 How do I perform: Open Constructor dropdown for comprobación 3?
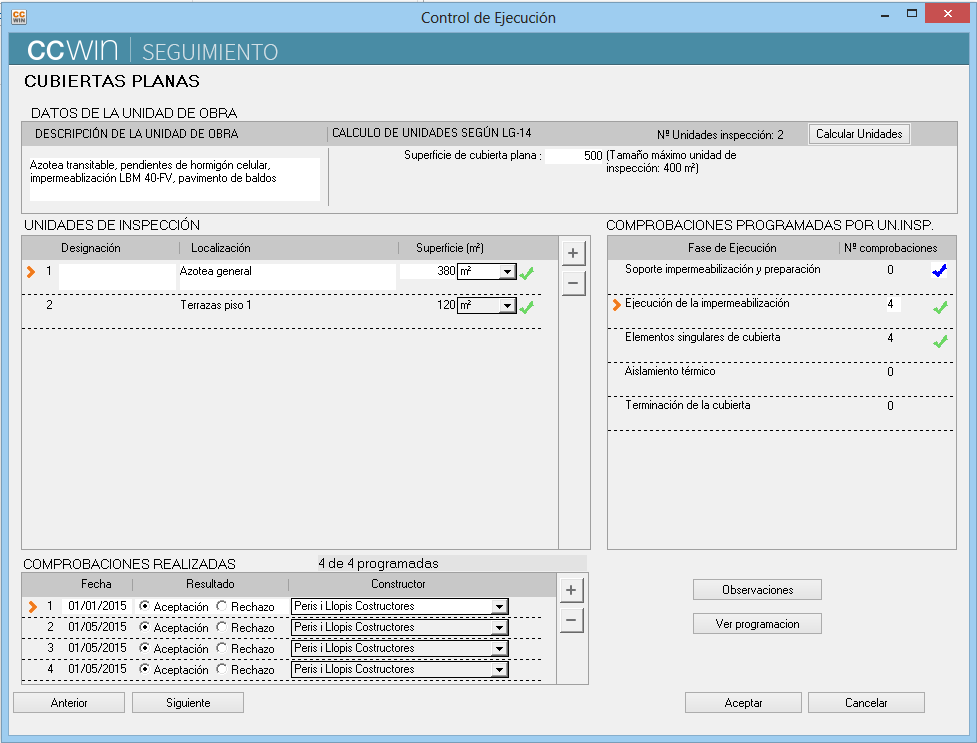tap(499, 649)
